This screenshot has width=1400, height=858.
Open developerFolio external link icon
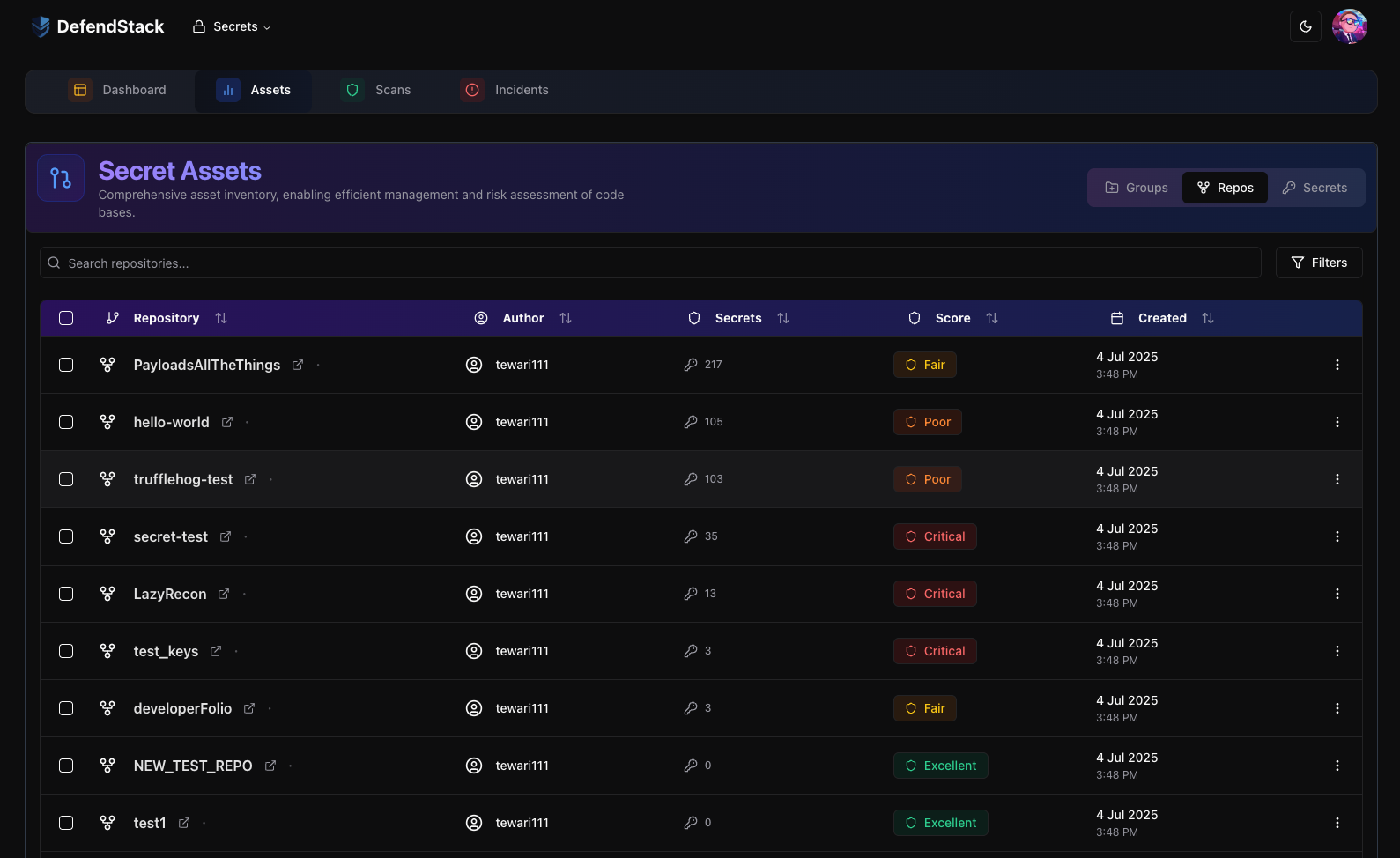pos(249,708)
